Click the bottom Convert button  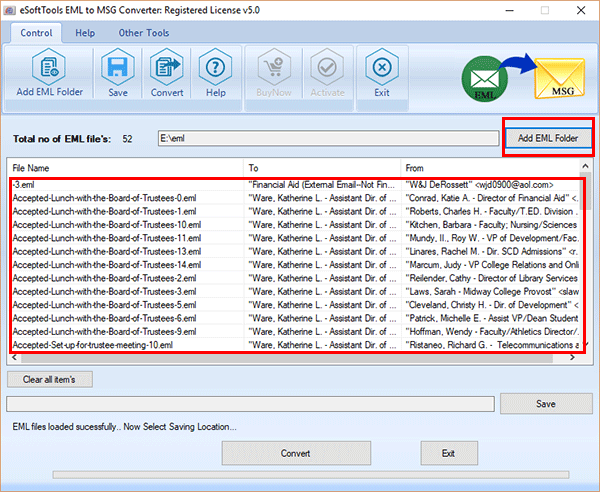click(295, 453)
